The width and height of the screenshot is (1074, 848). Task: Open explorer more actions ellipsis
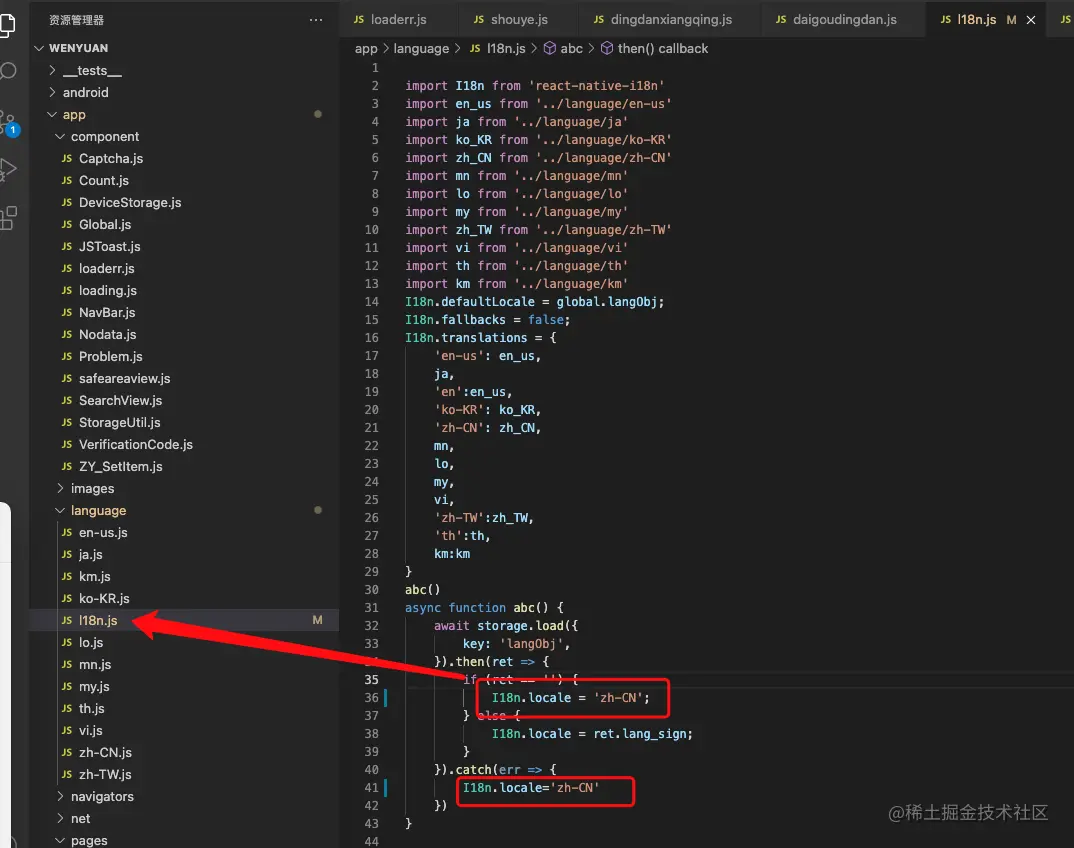(316, 20)
